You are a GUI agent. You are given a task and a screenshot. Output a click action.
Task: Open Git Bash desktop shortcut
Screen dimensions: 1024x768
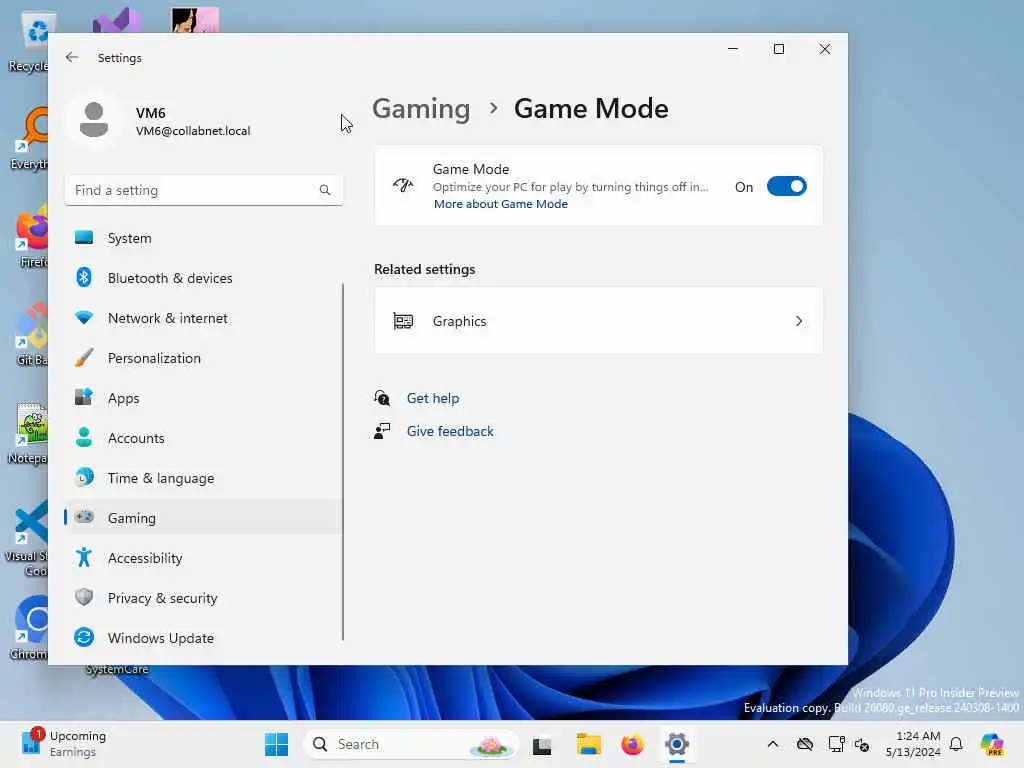(30, 336)
